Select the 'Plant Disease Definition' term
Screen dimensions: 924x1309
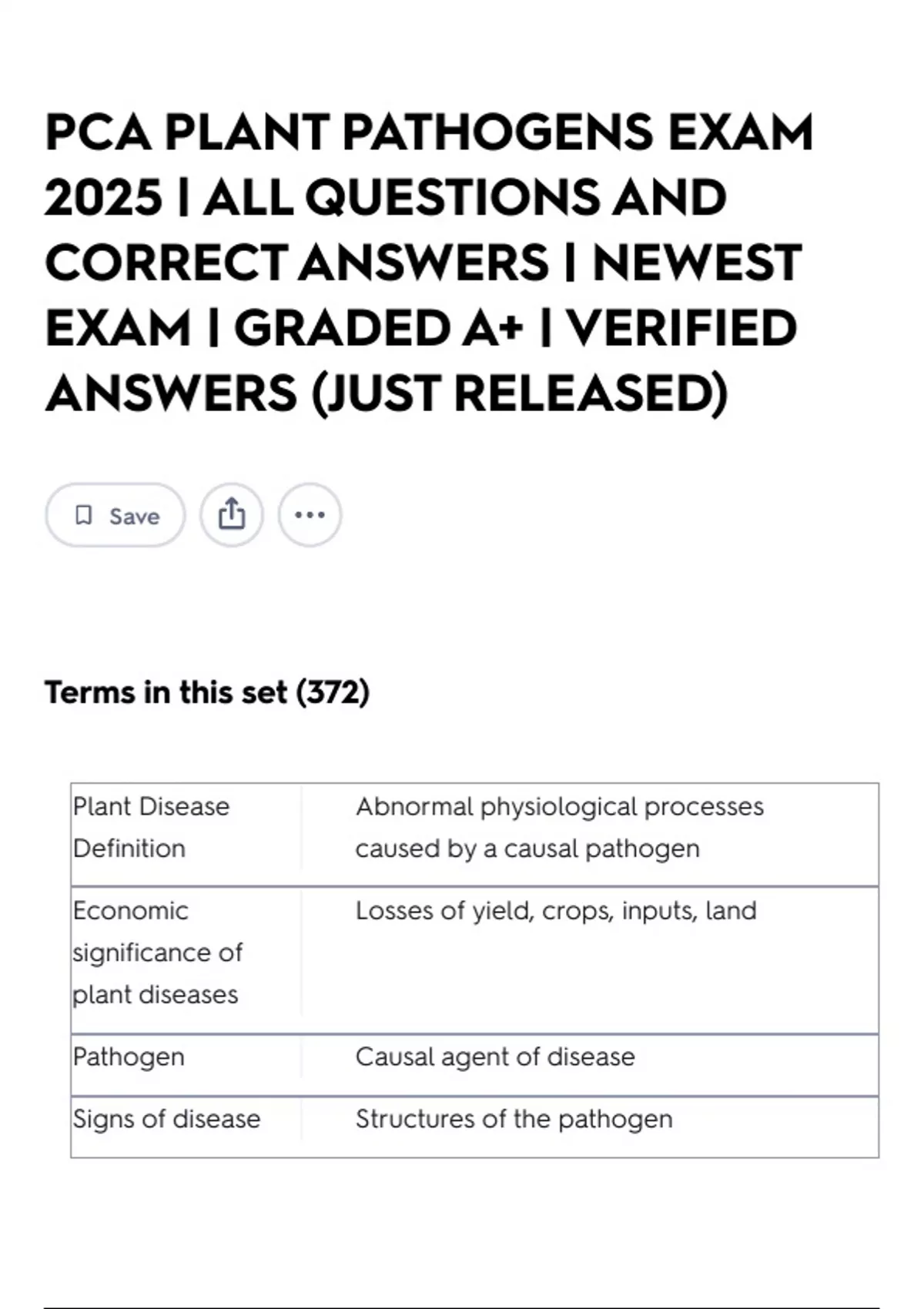coord(152,828)
